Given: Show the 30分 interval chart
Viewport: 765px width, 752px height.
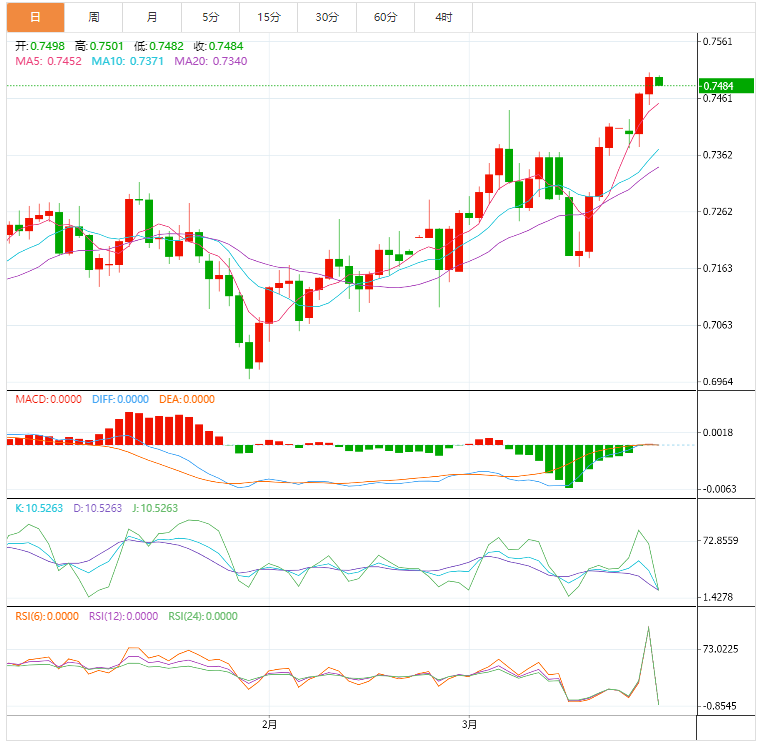Looking at the screenshot, I should 327,17.
